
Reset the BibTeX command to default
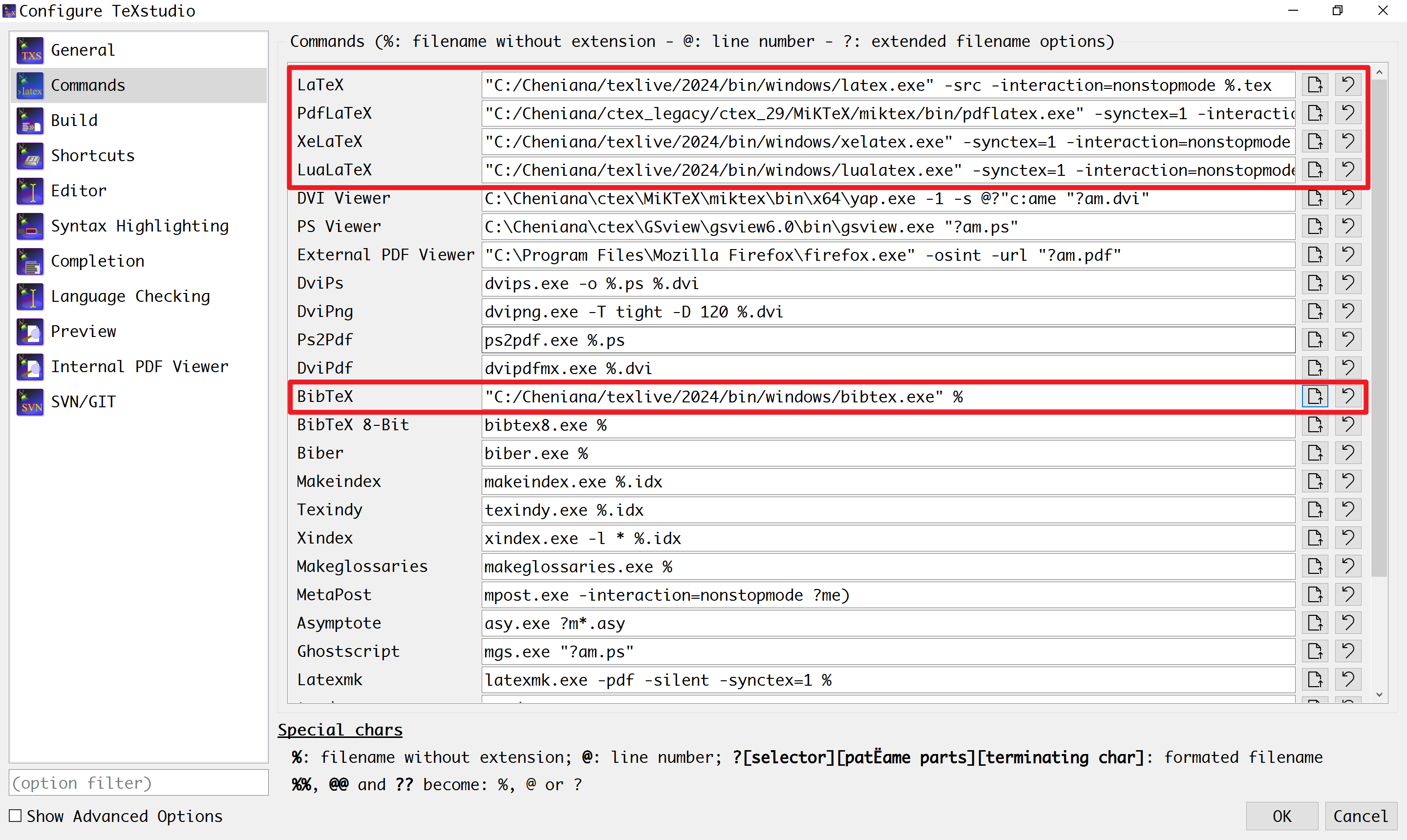coord(1348,396)
